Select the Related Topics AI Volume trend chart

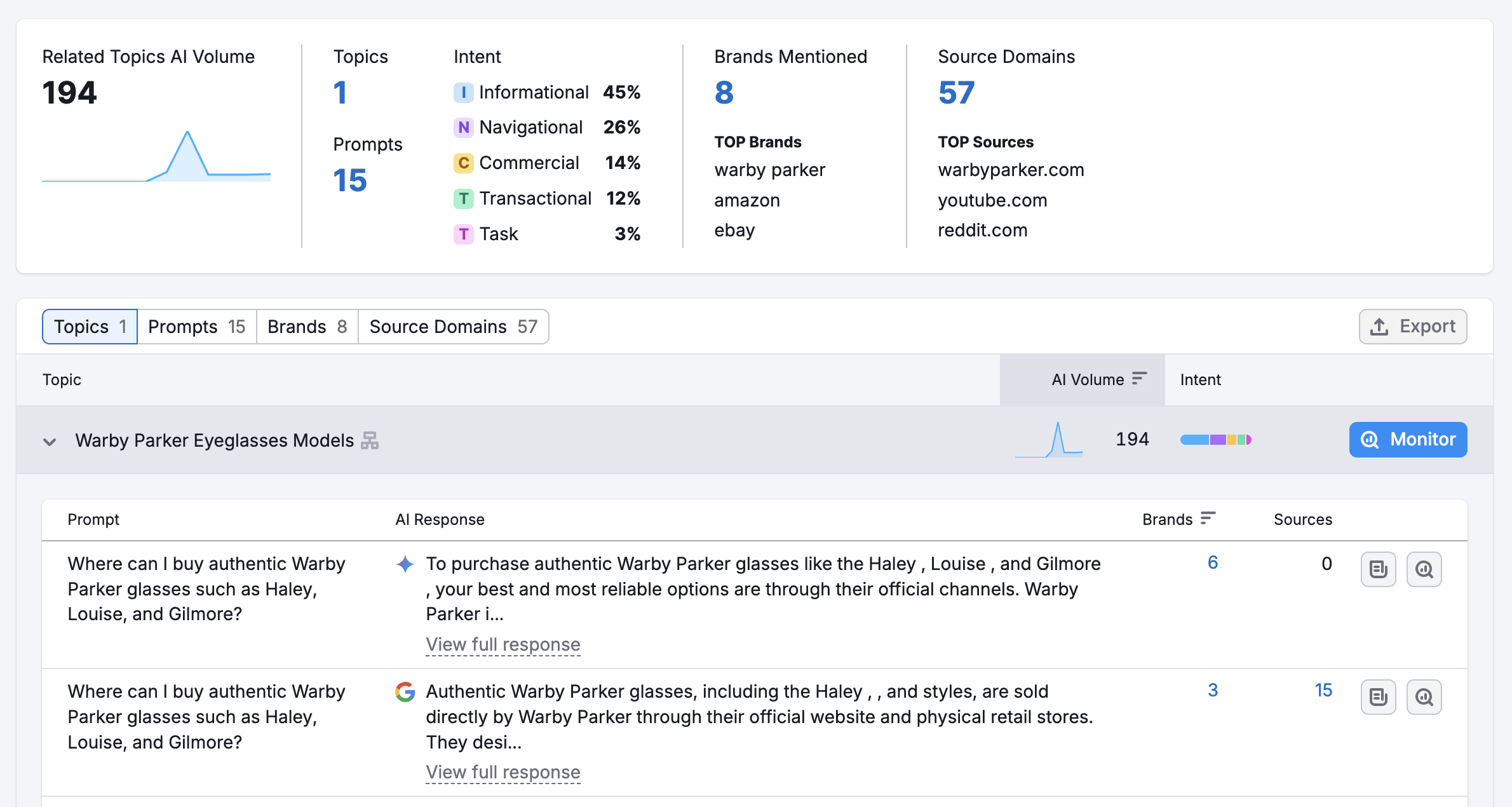(156, 159)
